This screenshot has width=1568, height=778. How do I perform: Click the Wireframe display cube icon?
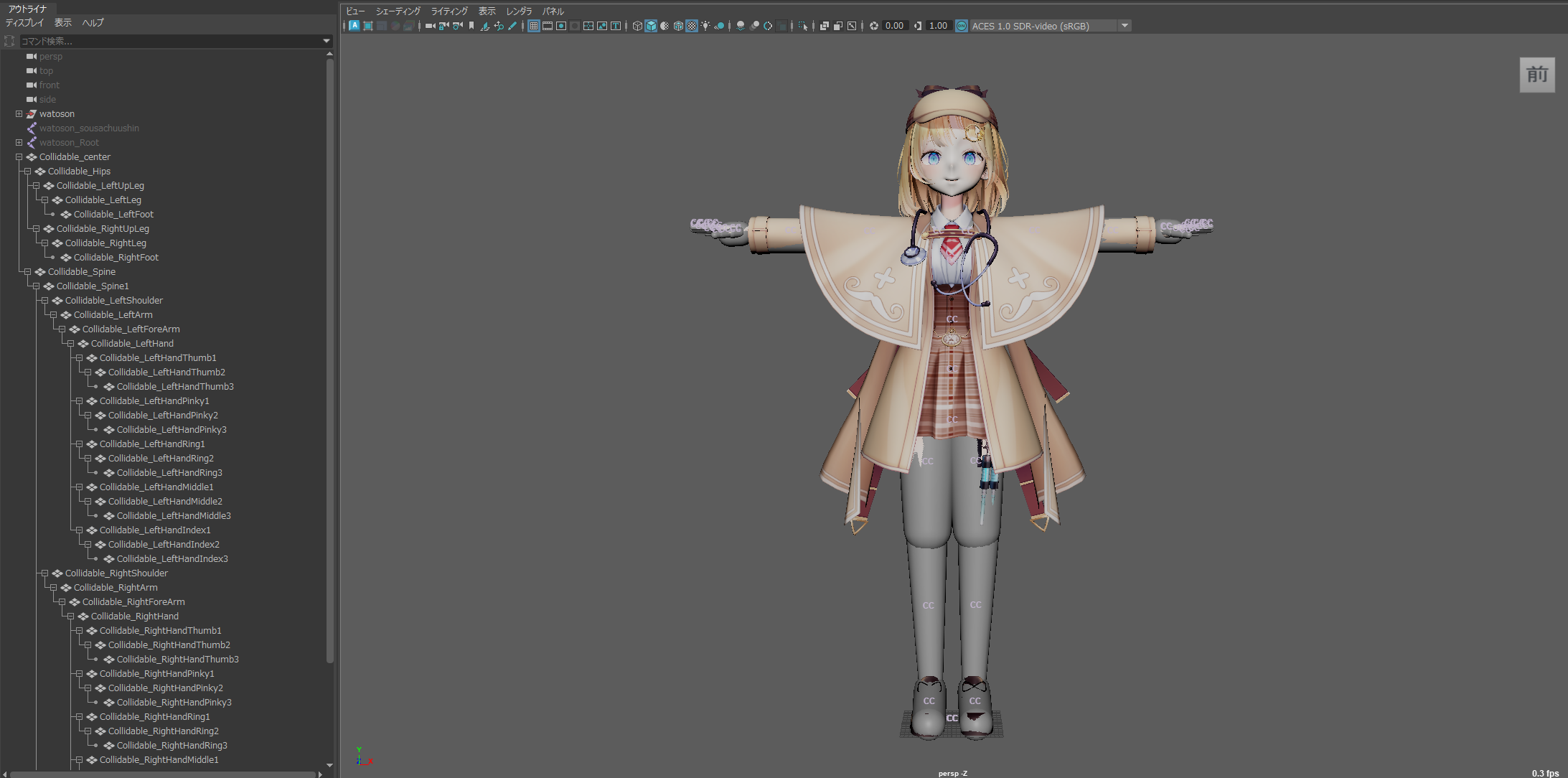coord(637,26)
